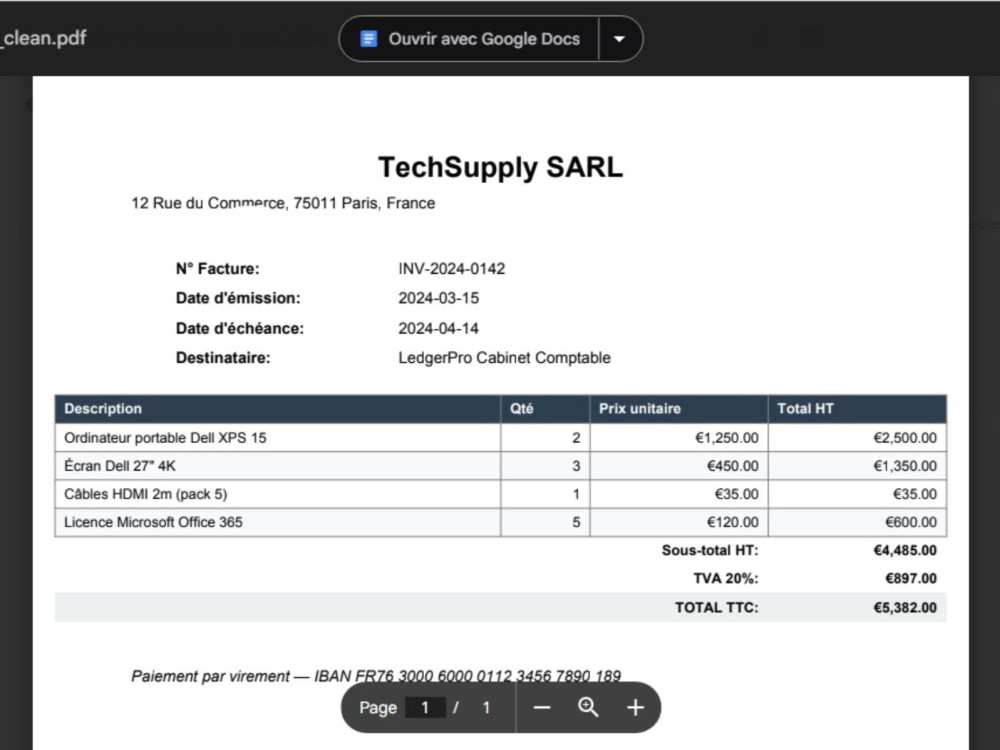
Task: Click the magnifier zoom reset icon
Action: click(x=588, y=707)
